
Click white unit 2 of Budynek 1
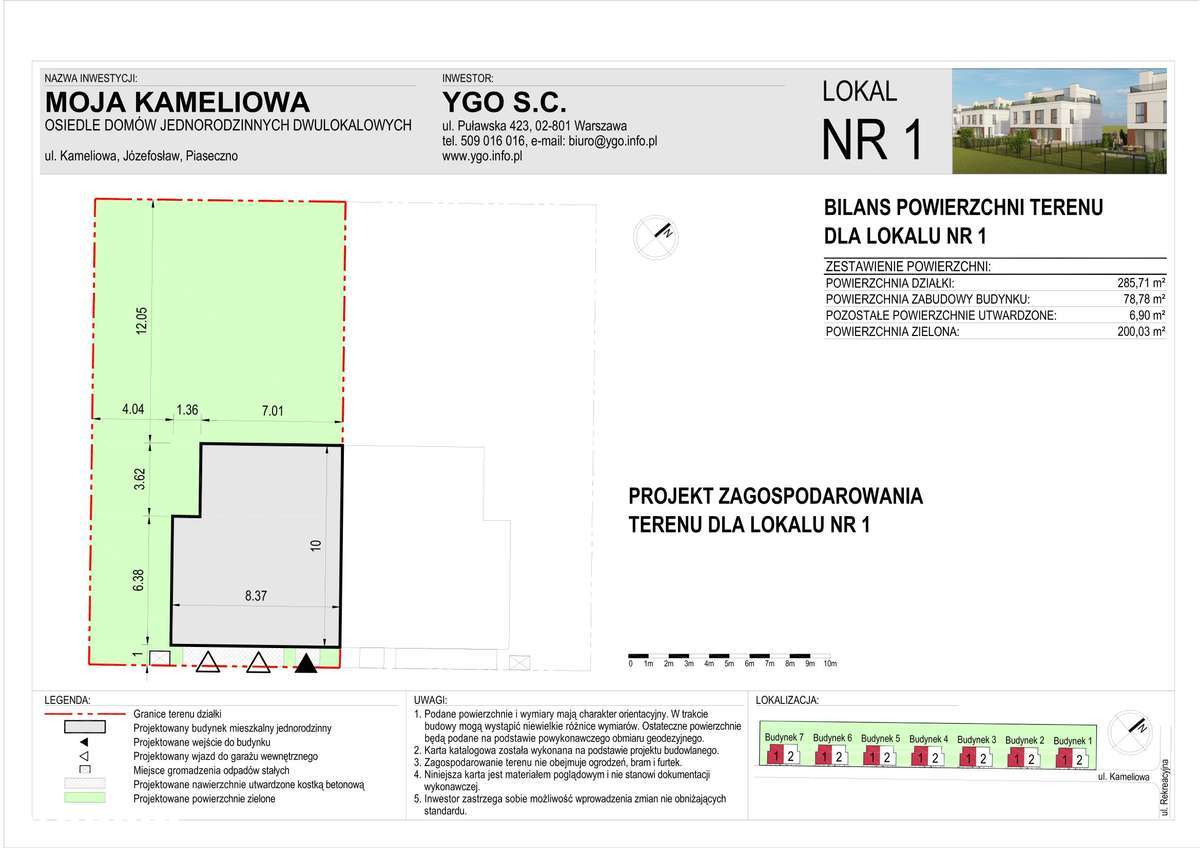[1079, 759]
